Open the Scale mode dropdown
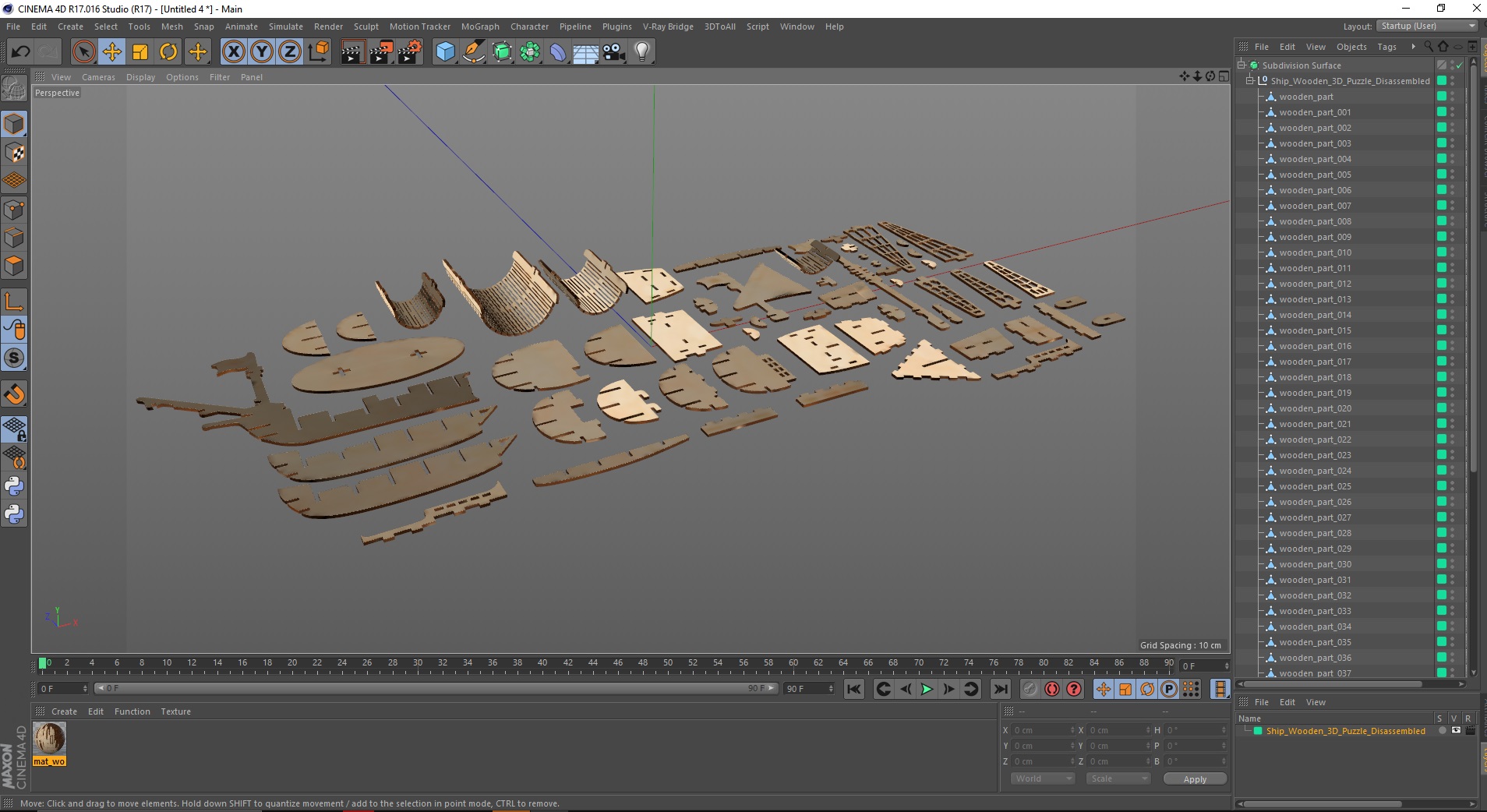 point(1118,778)
